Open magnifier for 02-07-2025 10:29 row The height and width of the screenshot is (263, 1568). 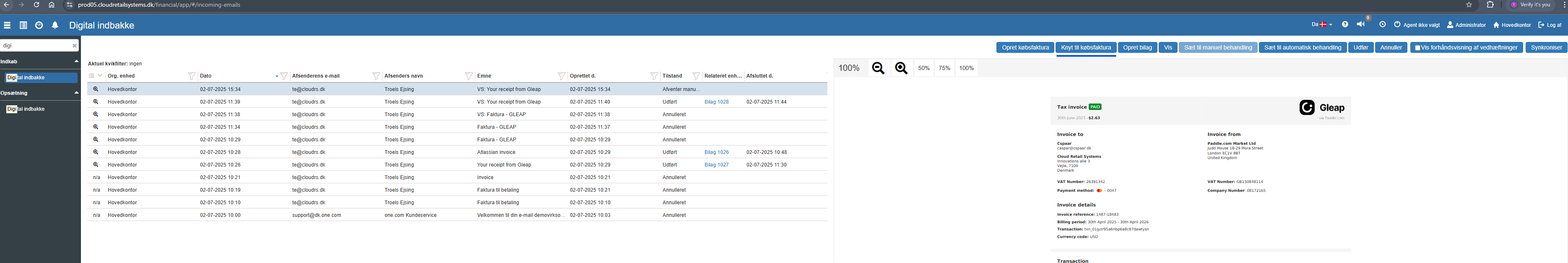click(96, 139)
